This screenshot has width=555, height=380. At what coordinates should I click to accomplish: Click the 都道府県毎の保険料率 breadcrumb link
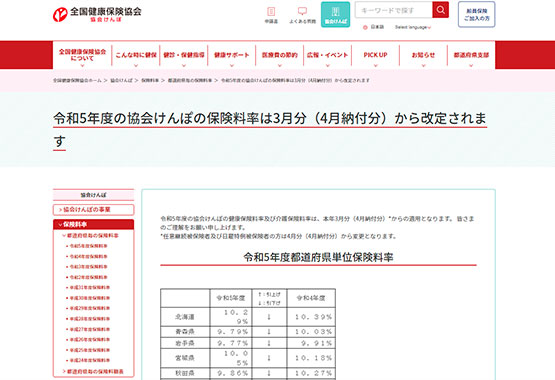190,81
